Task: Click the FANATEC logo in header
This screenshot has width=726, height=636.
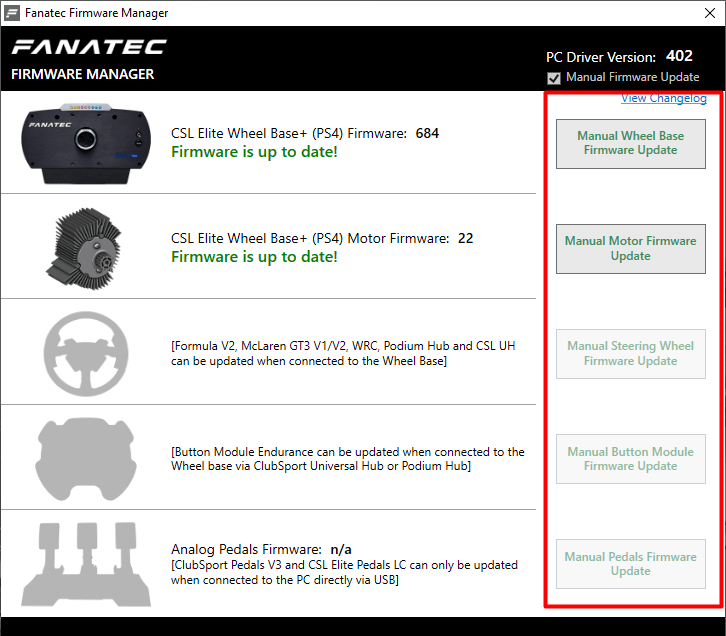Action: point(89,47)
